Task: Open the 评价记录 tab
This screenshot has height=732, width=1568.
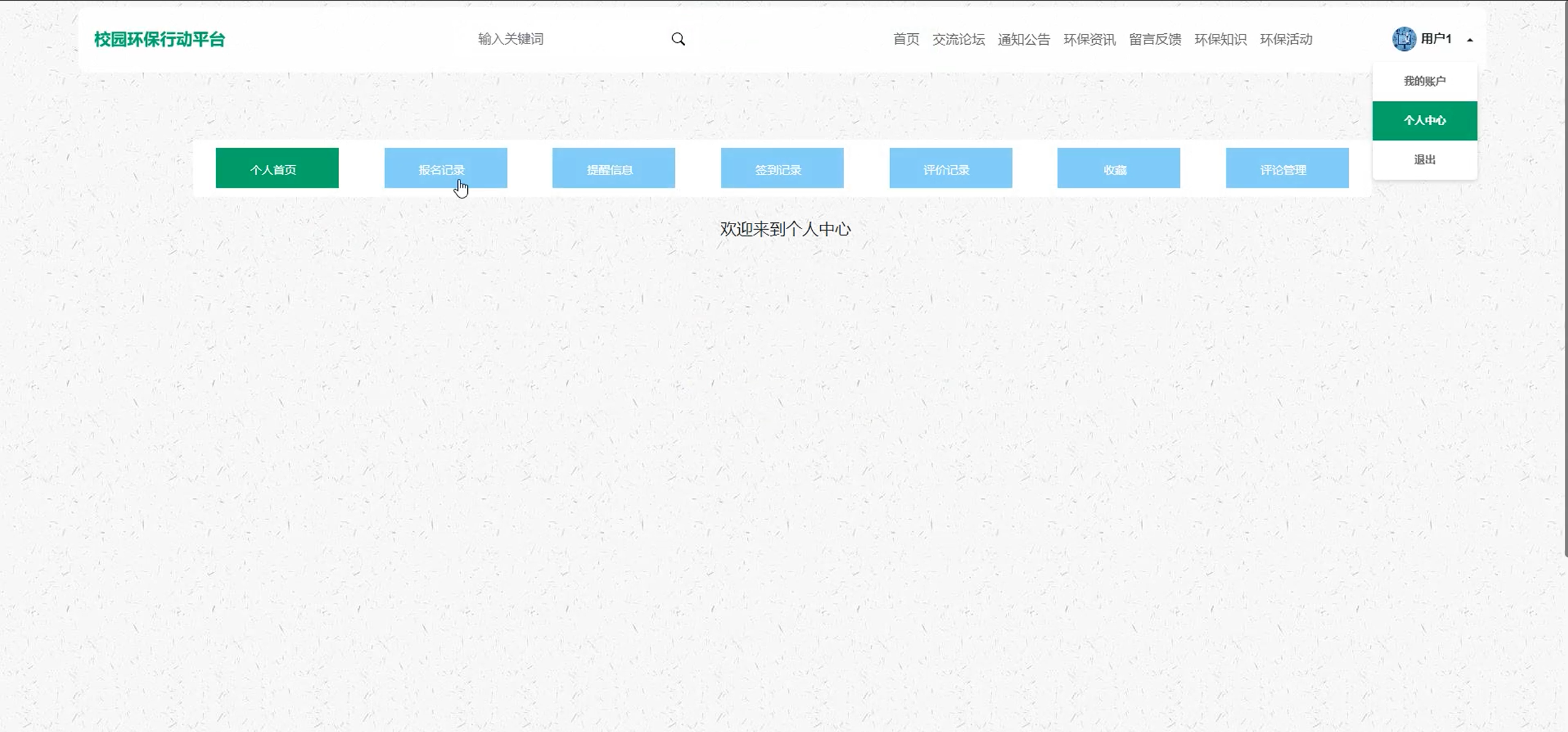Action: tap(950, 168)
